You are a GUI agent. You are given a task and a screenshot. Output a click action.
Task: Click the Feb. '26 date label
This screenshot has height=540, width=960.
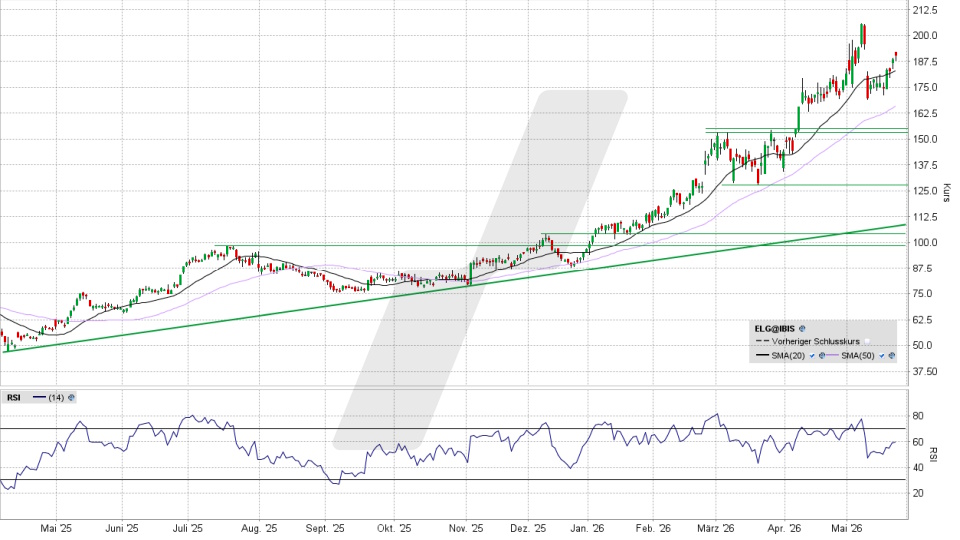point(653,528)
